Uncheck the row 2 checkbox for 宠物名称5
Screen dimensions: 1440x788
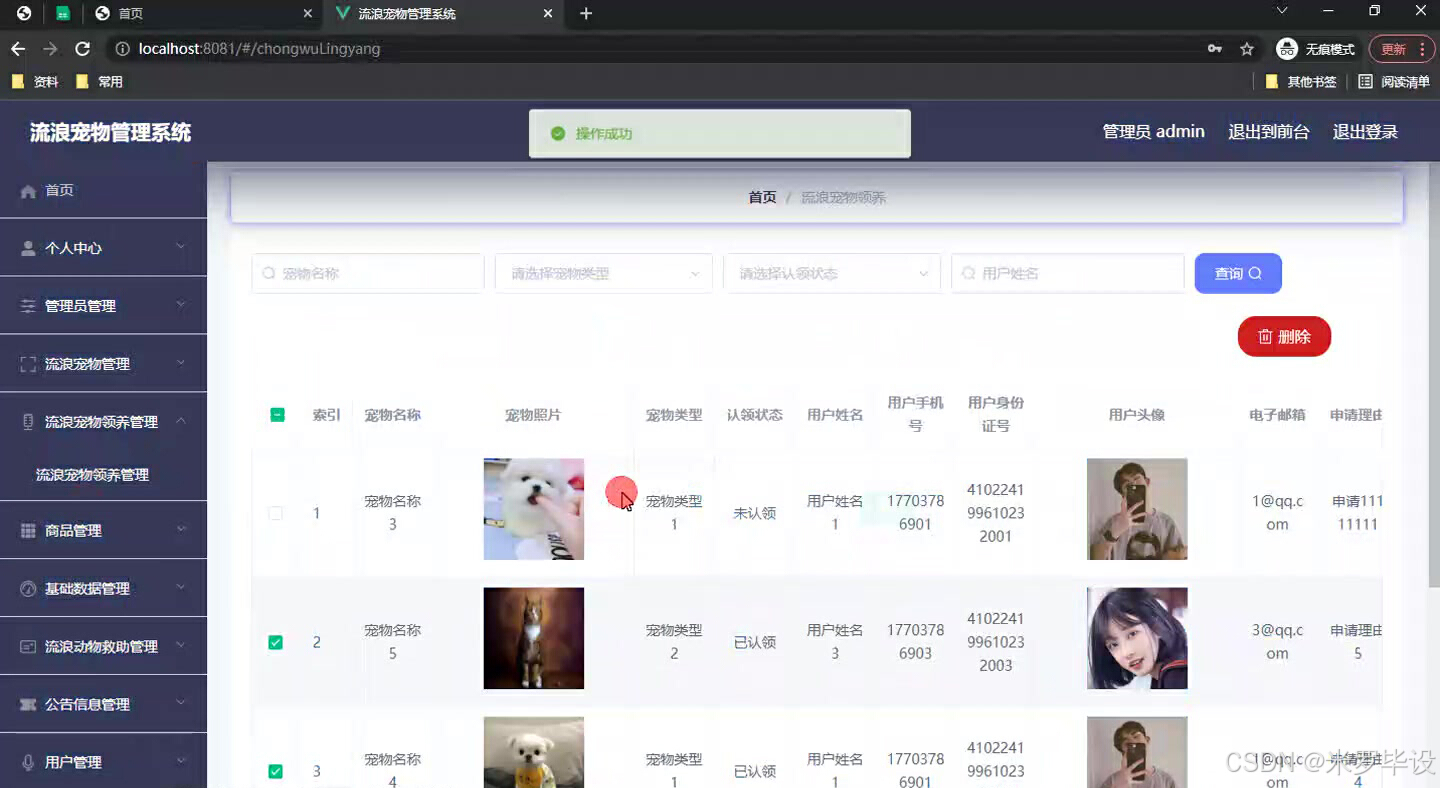pos(276,642)
